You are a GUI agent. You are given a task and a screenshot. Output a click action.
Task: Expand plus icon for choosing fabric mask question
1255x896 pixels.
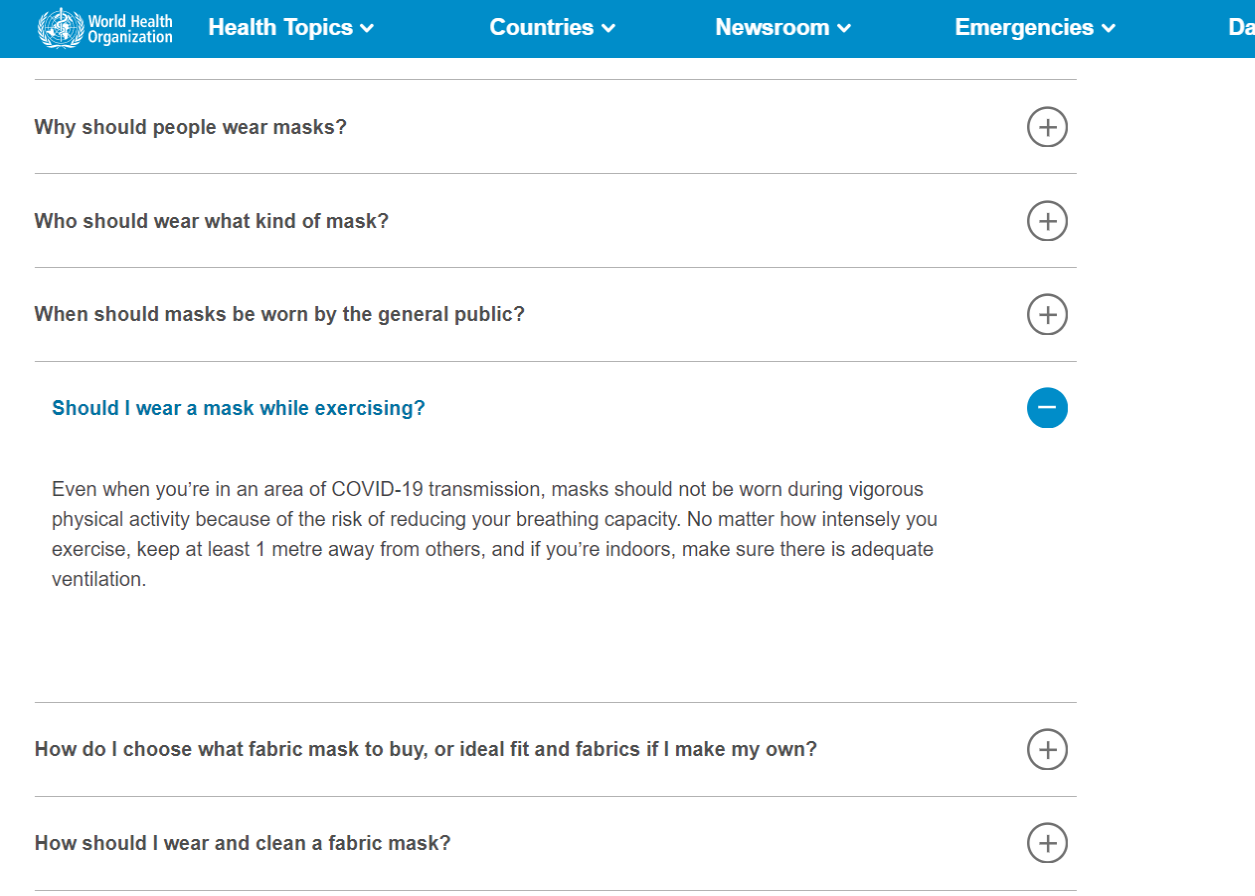tap(1047, 749)
